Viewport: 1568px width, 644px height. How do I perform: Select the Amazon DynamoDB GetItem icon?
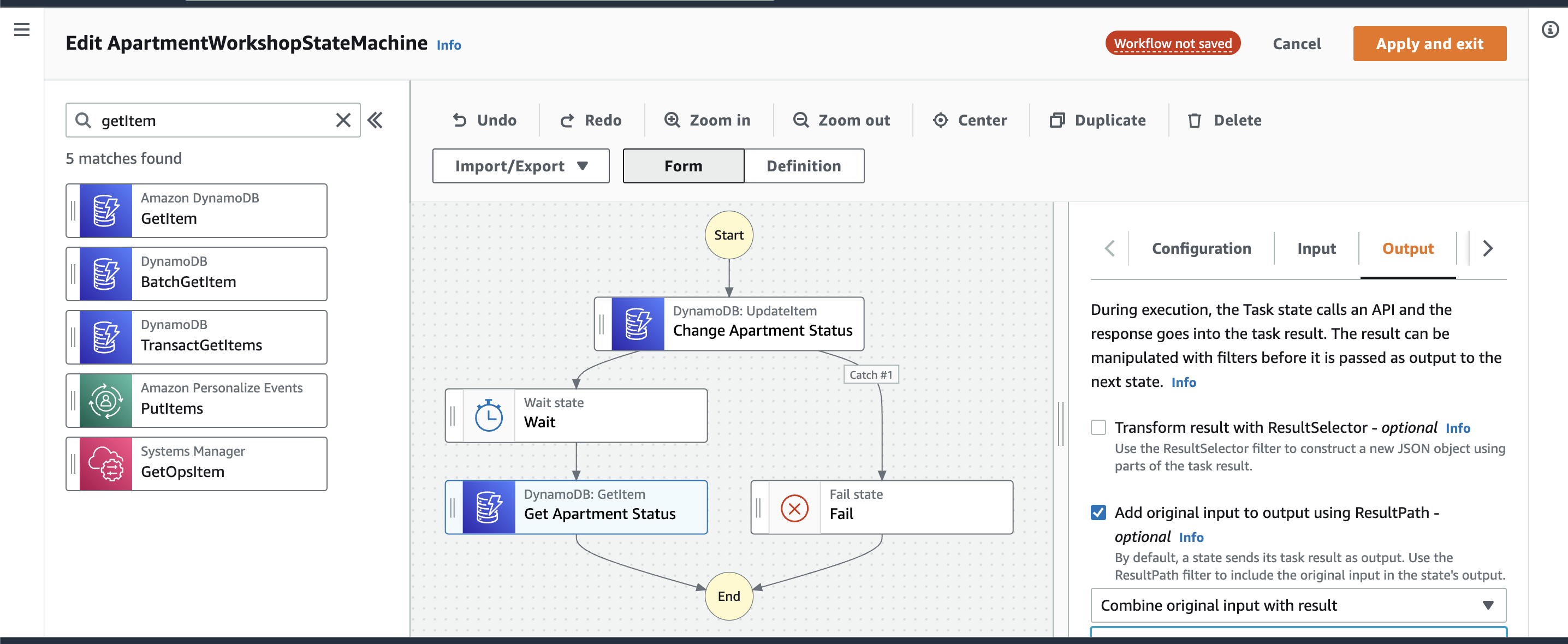pos(105,211)
